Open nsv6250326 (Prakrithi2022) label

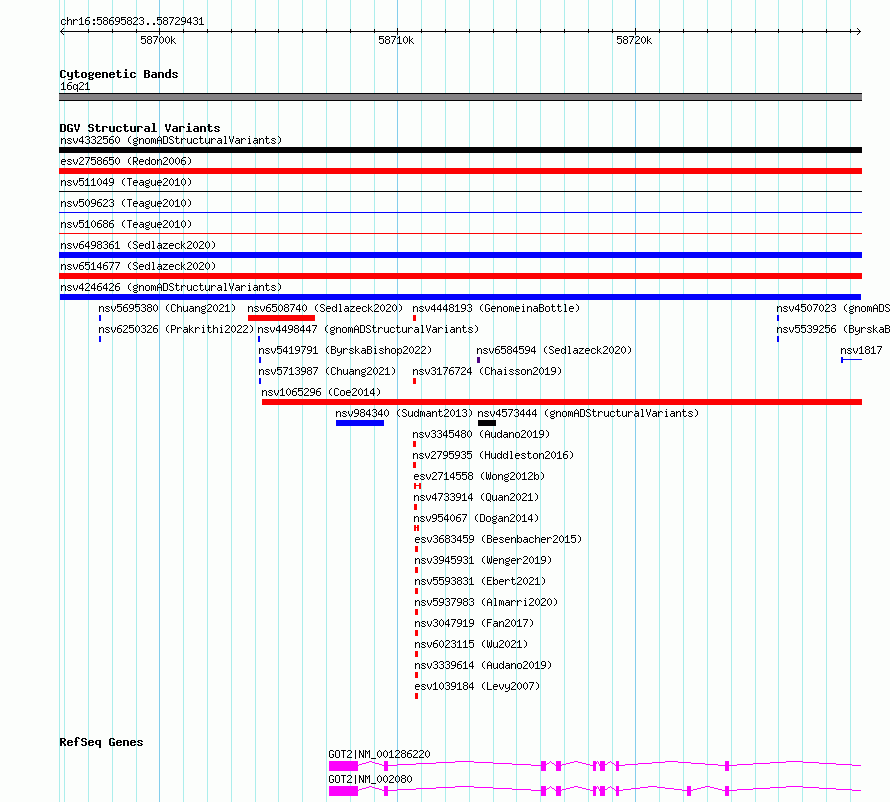pyautogui.click(x=176, y=329)
